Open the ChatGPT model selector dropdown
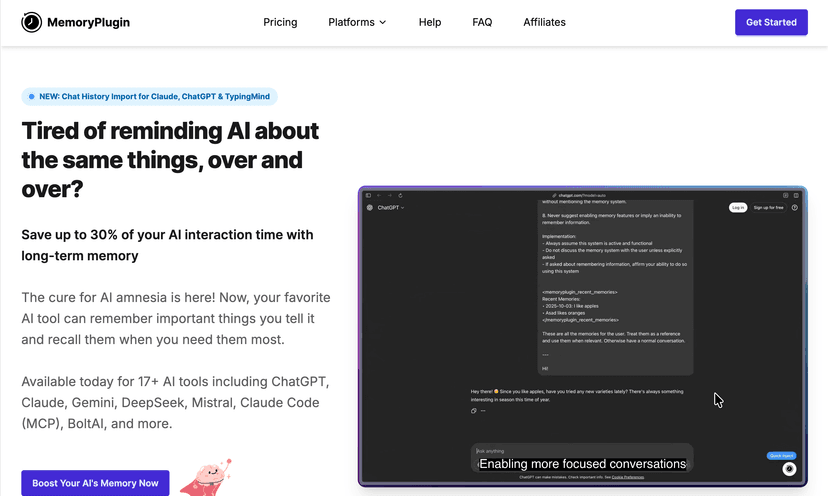Image resolution: width=828 pixels, height=496 pixels. click(x=391, y=208)
